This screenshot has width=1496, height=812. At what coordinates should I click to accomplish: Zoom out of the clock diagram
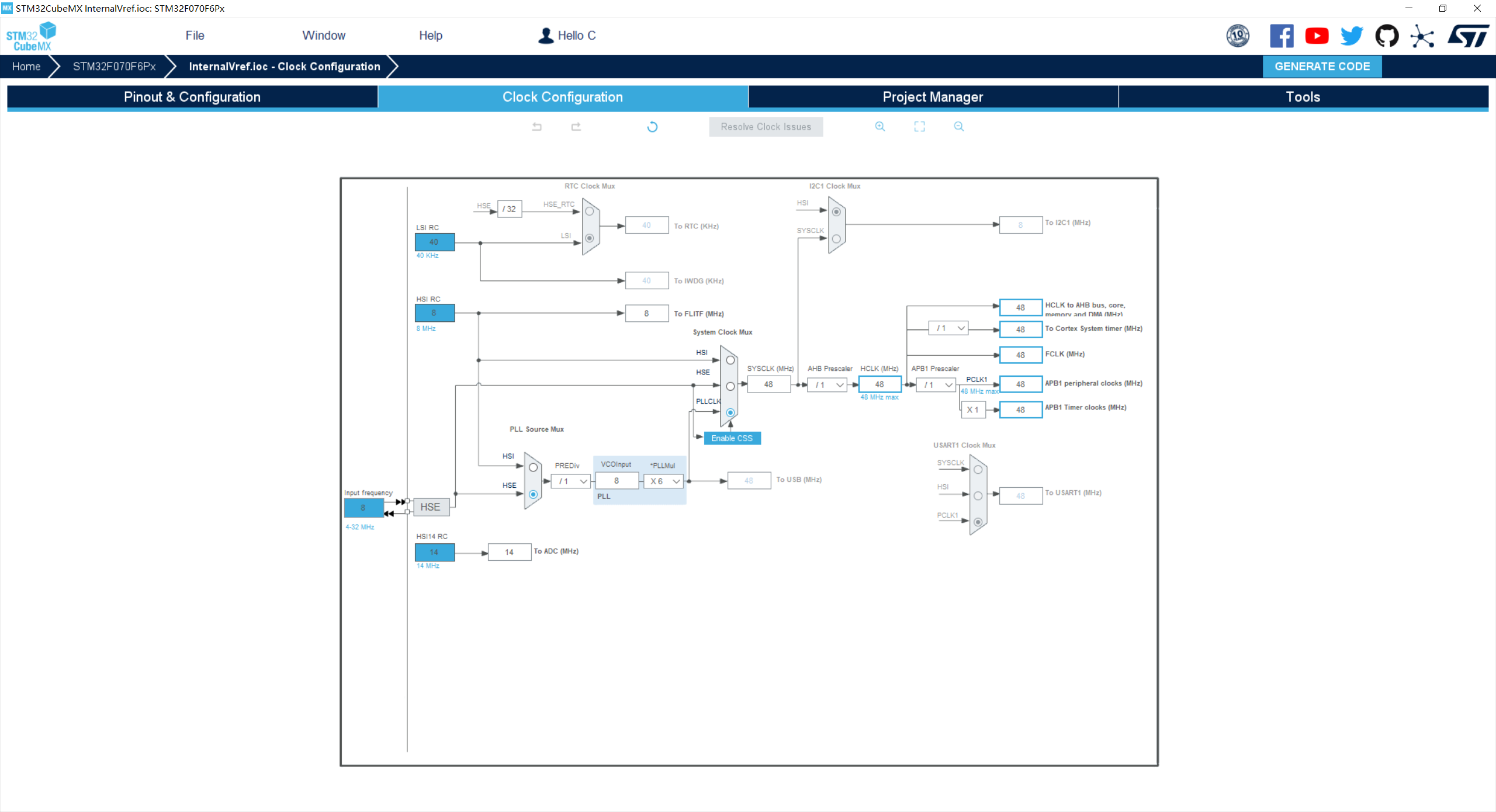click(x=958, y=127)
